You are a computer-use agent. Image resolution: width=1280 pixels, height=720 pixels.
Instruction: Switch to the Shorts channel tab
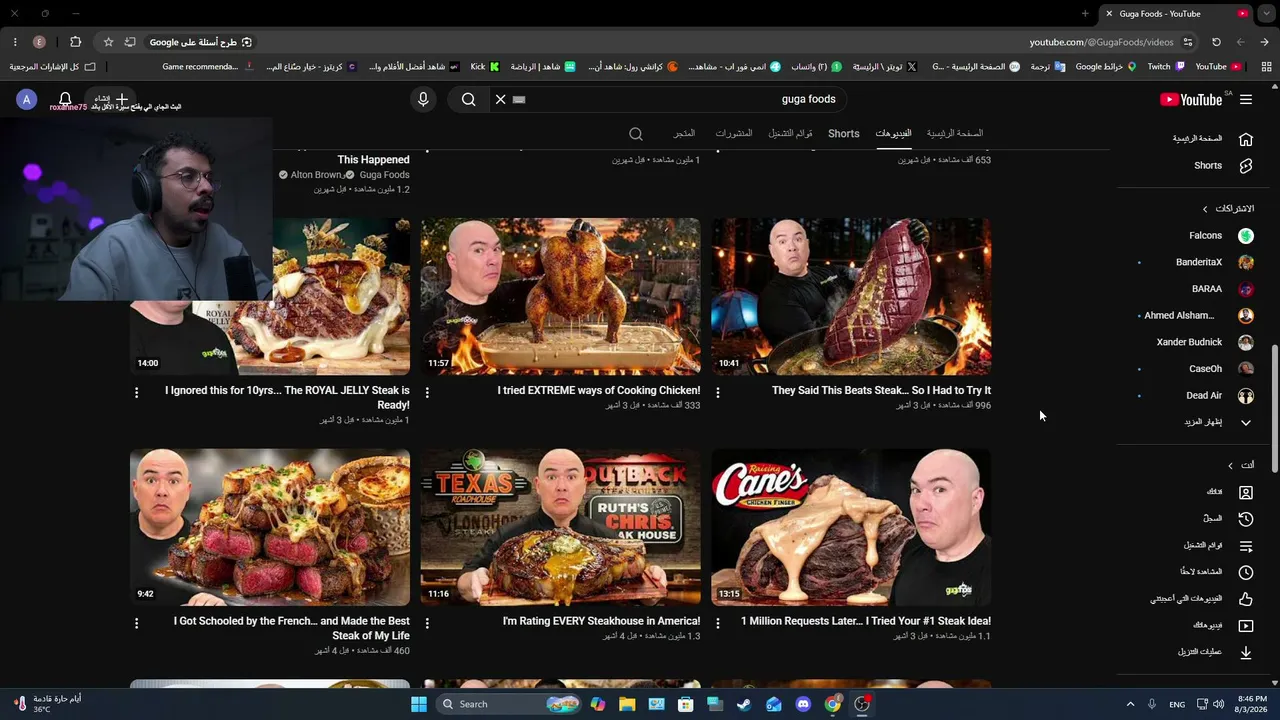point(843,134)
